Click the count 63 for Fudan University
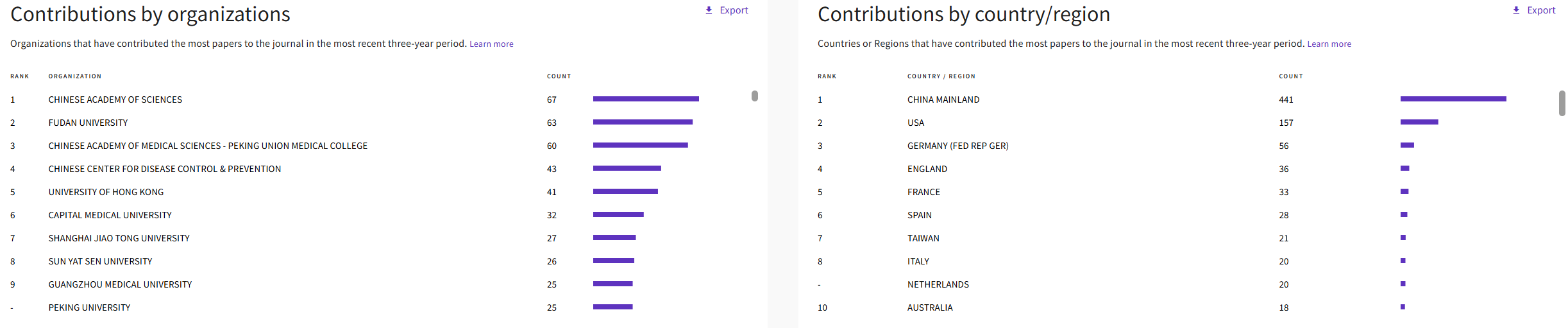 click(x=552, y=123)
